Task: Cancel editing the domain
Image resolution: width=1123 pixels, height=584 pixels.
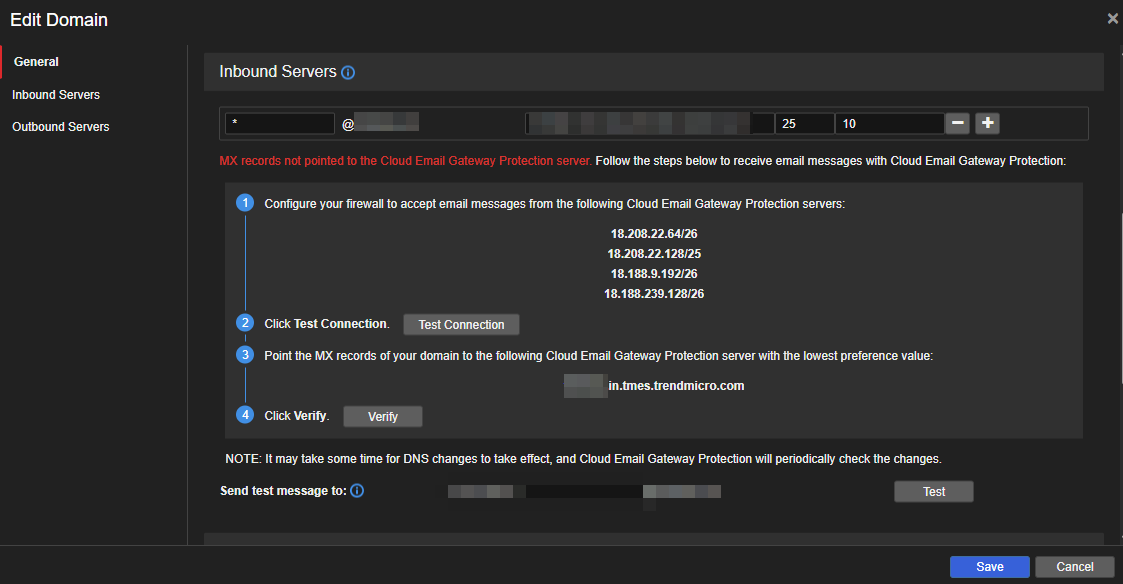Action: coord(1074,567)
